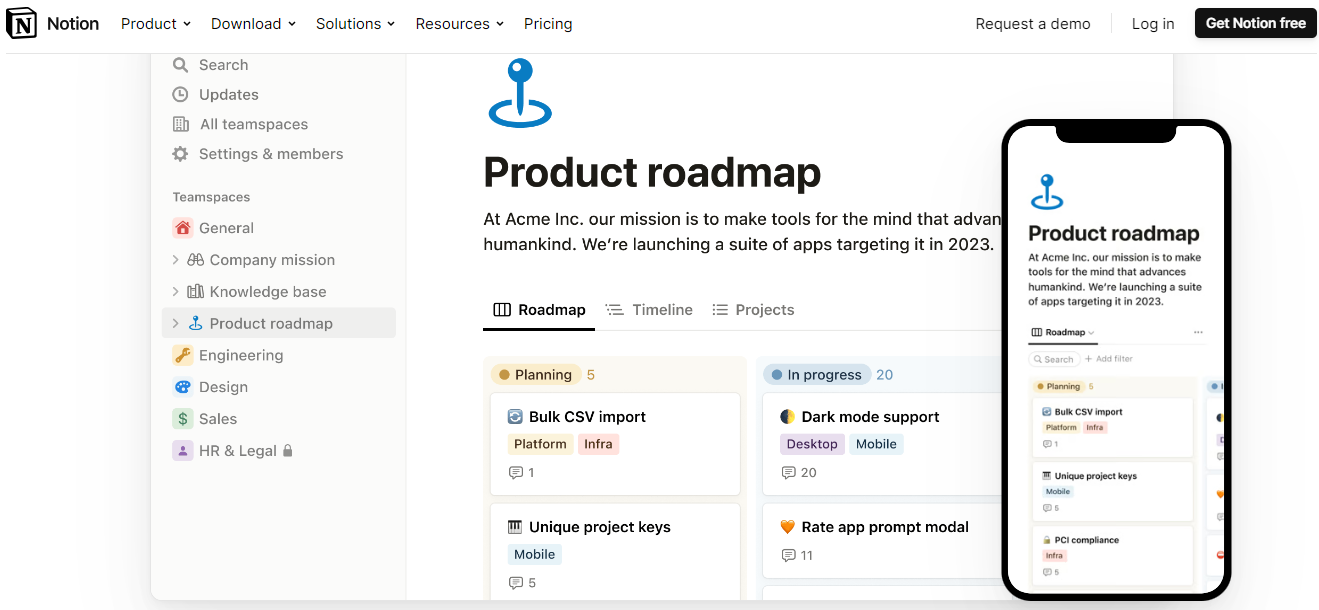Select the All teamspaces building icon
This screenshot has width=1319, height=610.
coord(181,124)
